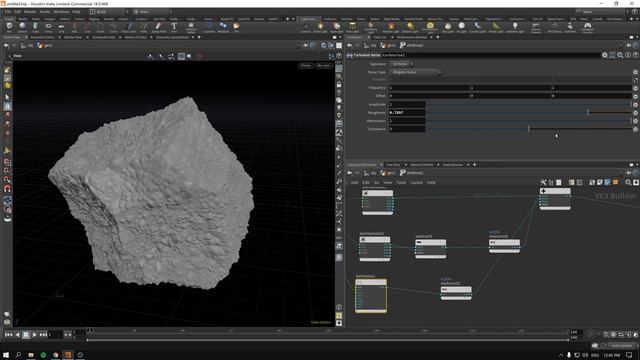Select the turbnoise1 node
640x360 pixels.
371,296
